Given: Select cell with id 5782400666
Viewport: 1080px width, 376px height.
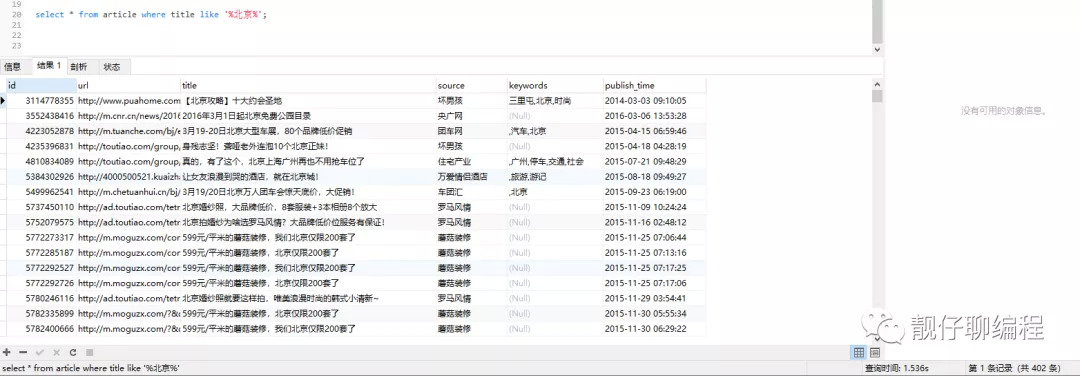Looking at the screenshot, I should coord(41,328).
